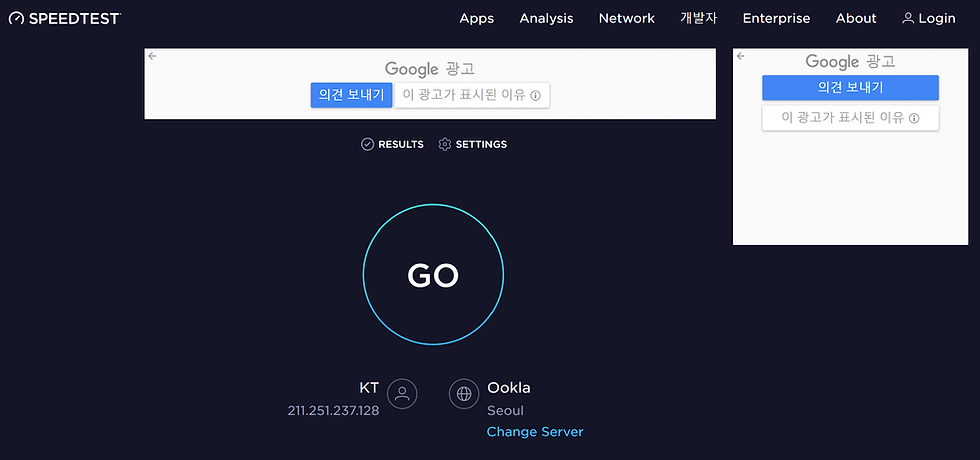Click 이 광고가 표시된 이유 in right side ad
Viewport: 980px width, 460px height.
coord(850,118)
